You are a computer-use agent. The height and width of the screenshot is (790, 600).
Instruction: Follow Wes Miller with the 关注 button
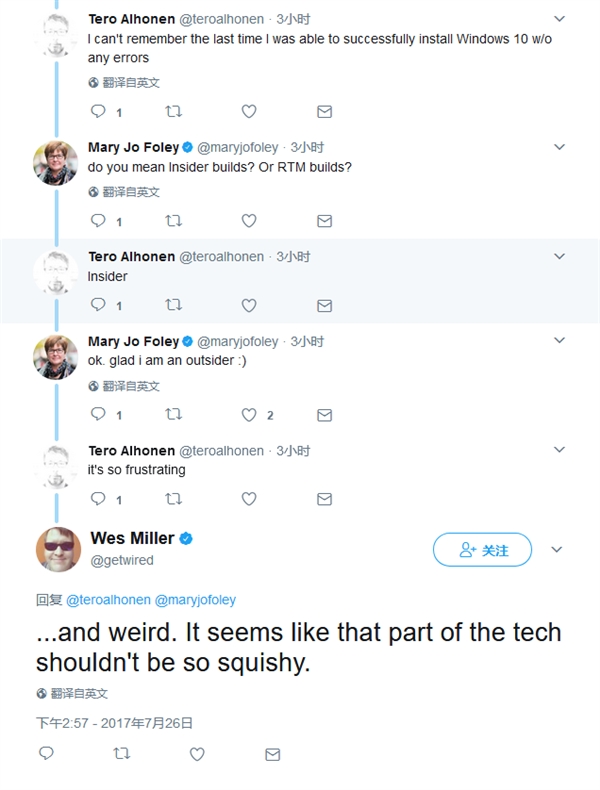coord(482,550)
